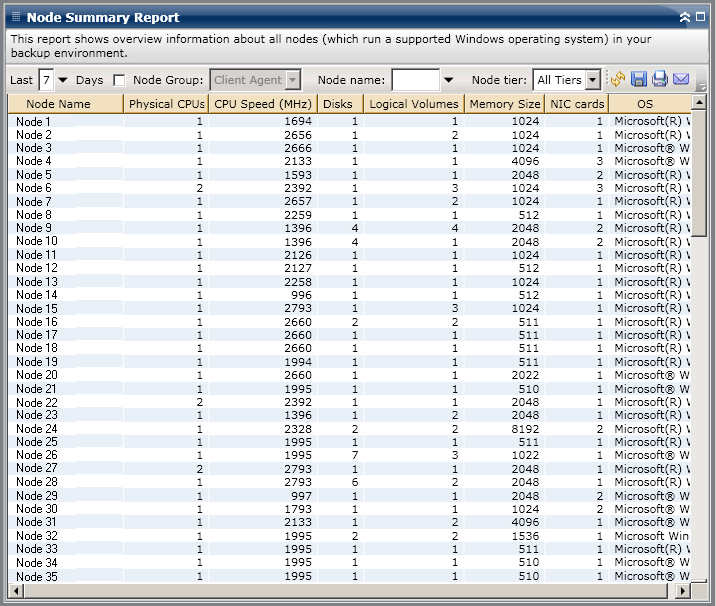Click the vertical scrollbar thumb
This screenshot has height=606, width=716.
pos(699,173)
